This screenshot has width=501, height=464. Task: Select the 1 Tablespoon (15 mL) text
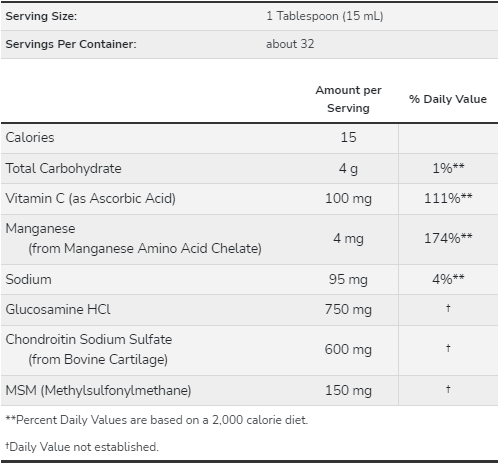click(x=325, y=16)
